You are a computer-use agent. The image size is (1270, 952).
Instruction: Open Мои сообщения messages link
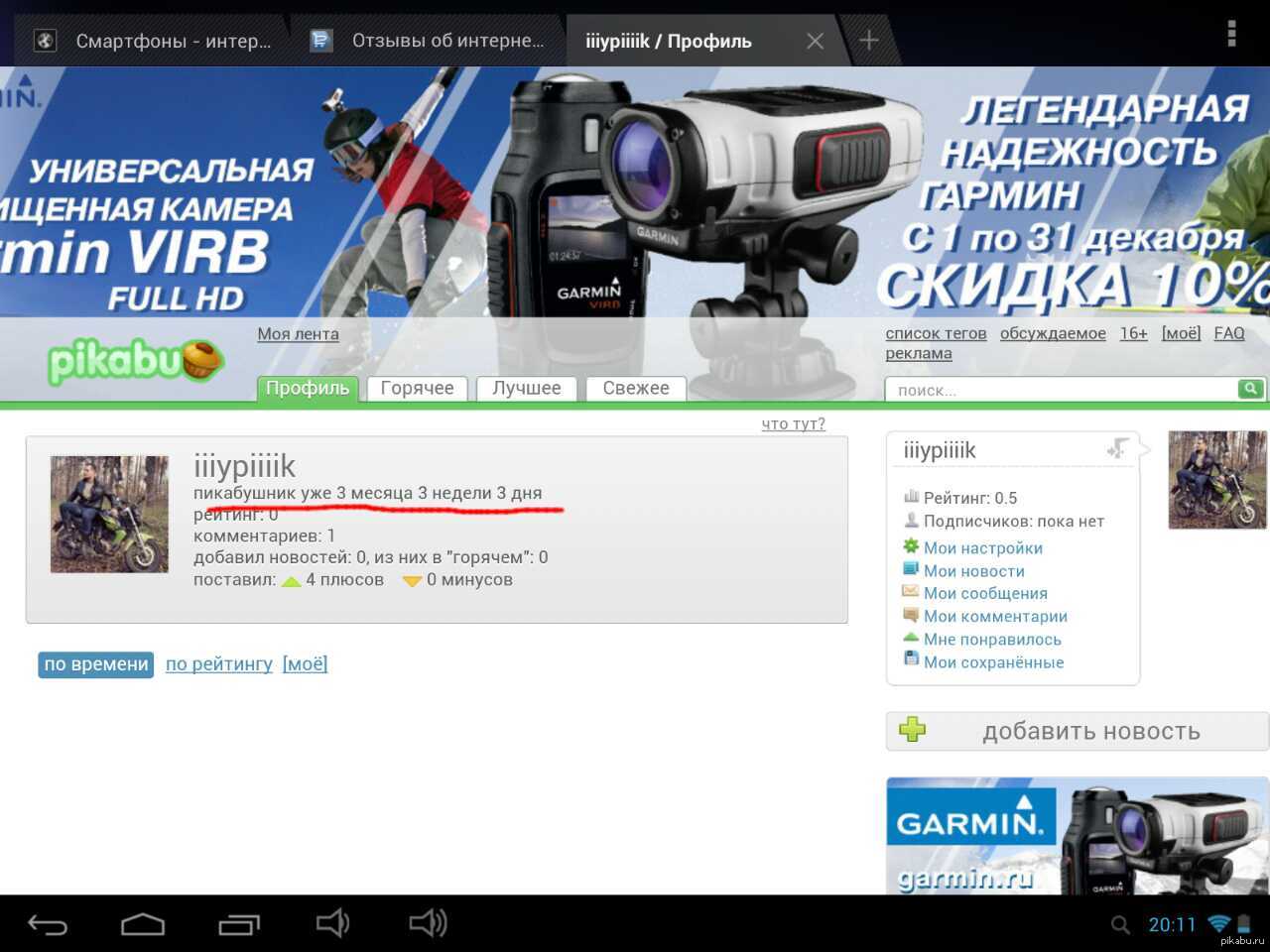[x=985, y=593]
